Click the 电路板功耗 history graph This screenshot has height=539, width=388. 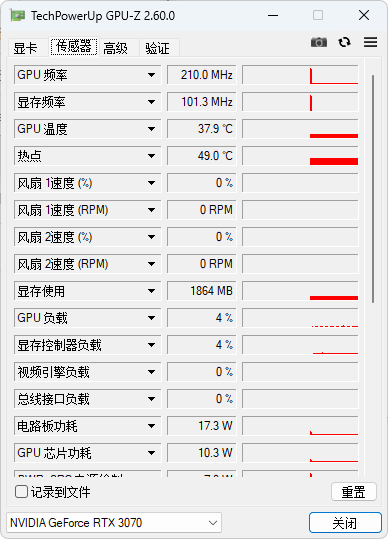click(300, 426)
